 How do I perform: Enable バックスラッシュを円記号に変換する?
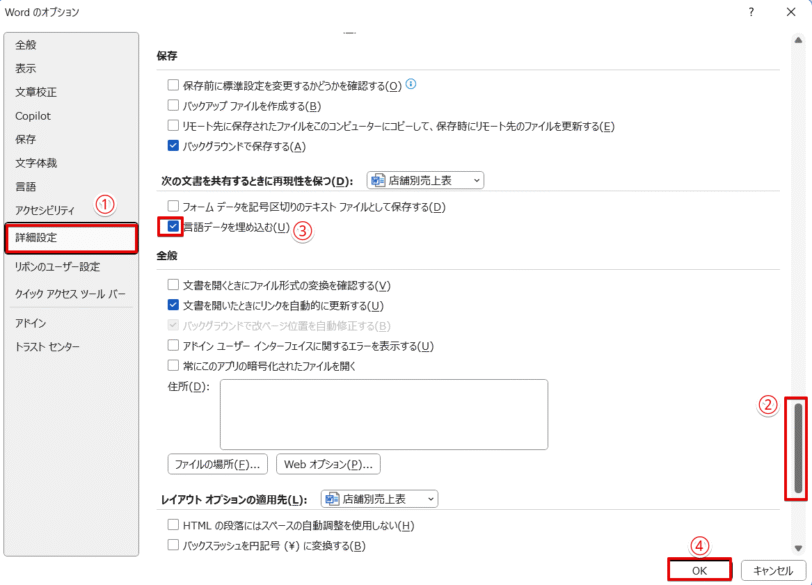tap(171, 544)
